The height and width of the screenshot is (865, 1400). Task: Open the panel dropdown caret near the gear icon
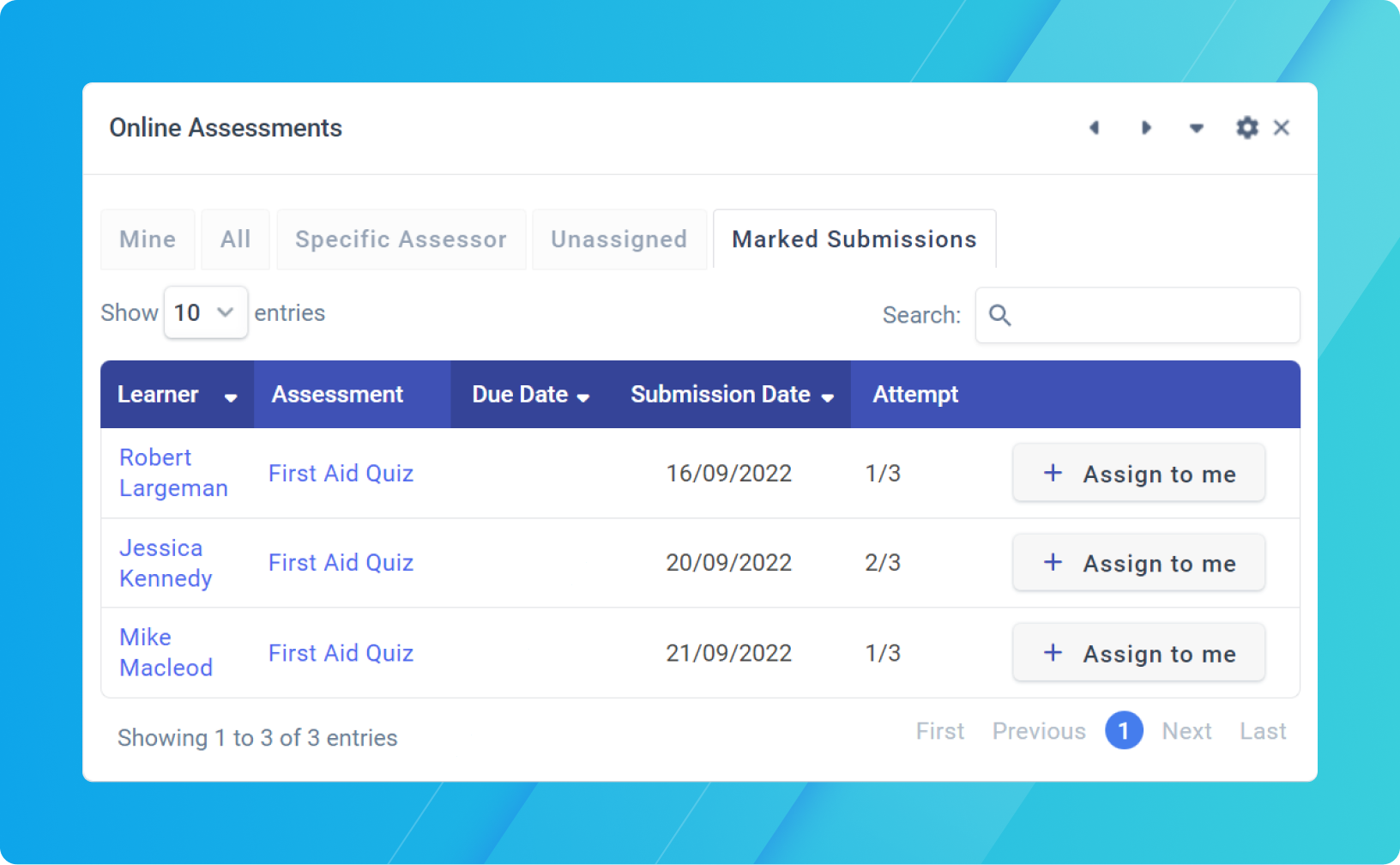pos(1197,129)
